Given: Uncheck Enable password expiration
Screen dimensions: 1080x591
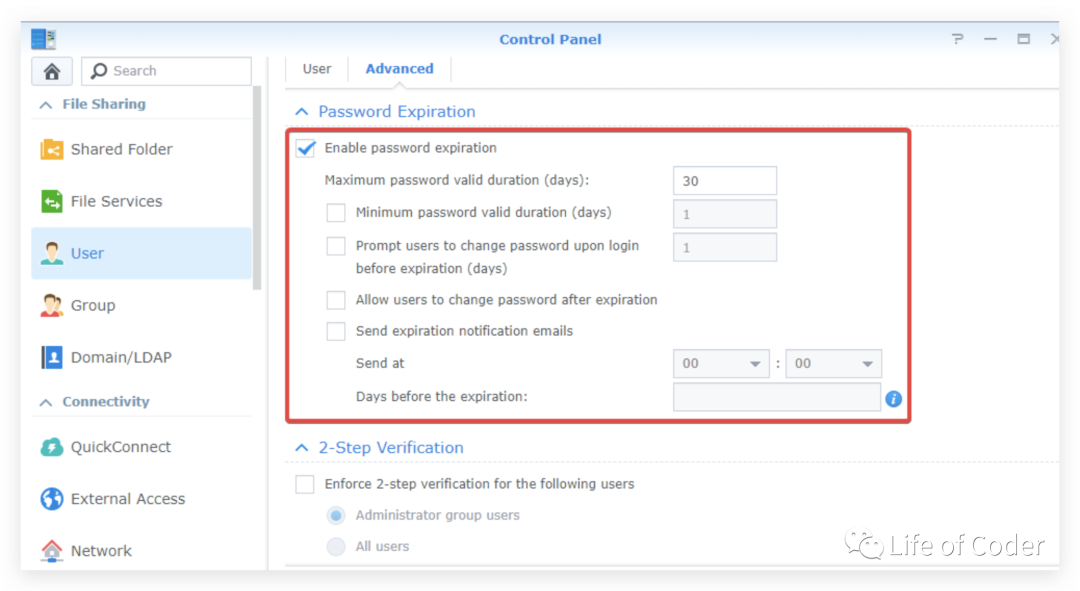Looking at the screenshot, I should point(306,148).
